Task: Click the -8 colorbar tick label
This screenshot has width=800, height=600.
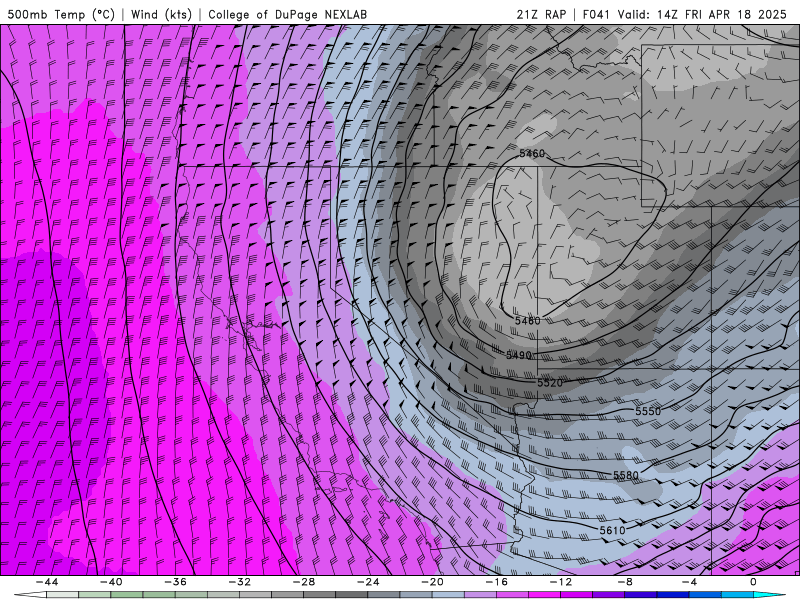Action: [625, 582]
